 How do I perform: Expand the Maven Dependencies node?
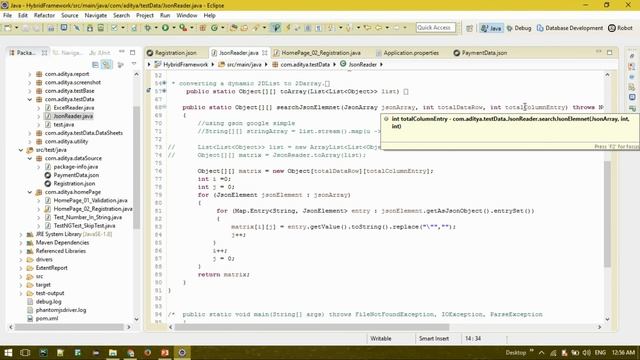click(x=21, y=243)
